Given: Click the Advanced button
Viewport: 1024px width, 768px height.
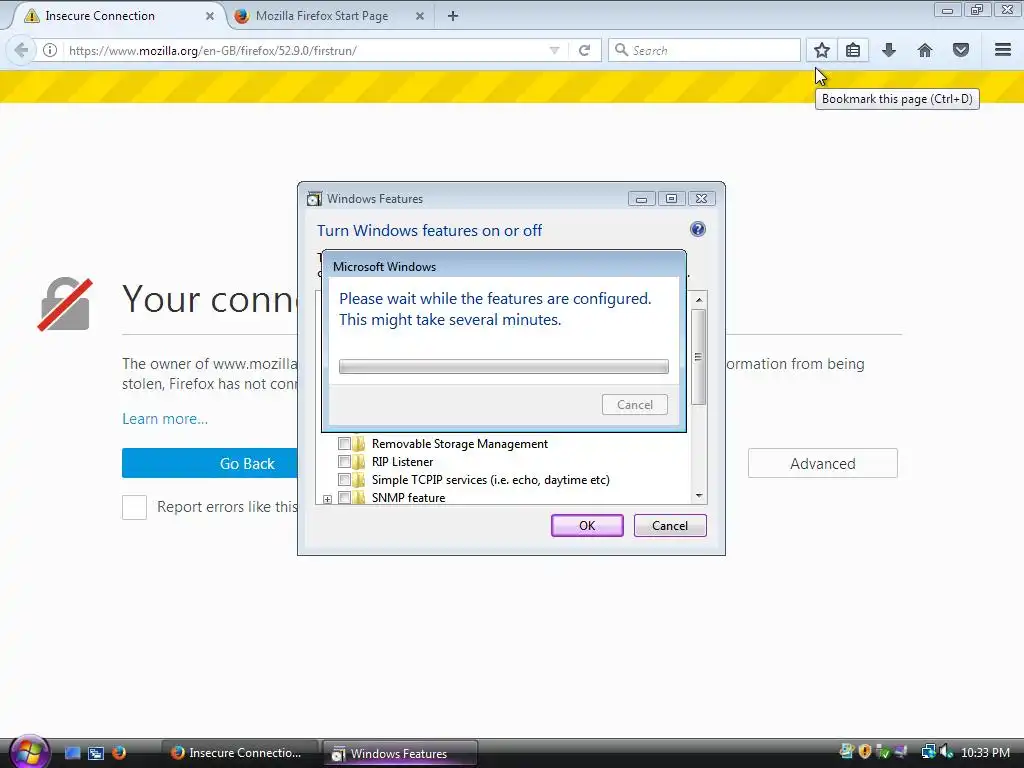Looking at the screenshot, I should [823, 464].
